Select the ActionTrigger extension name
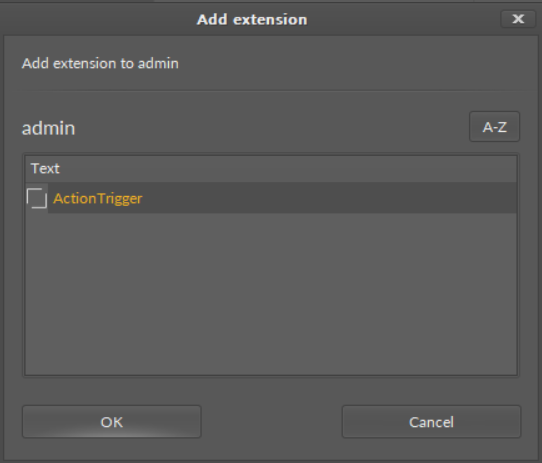Image resolution: width=542 pixels, height=463 pixels. 98,198
